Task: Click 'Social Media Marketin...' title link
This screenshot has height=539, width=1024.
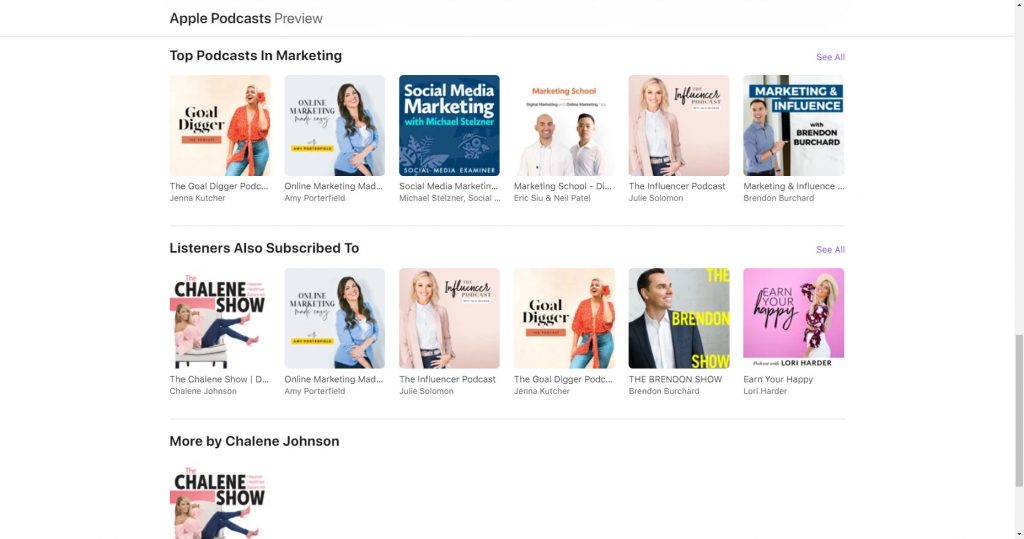Action: point(449,186)
